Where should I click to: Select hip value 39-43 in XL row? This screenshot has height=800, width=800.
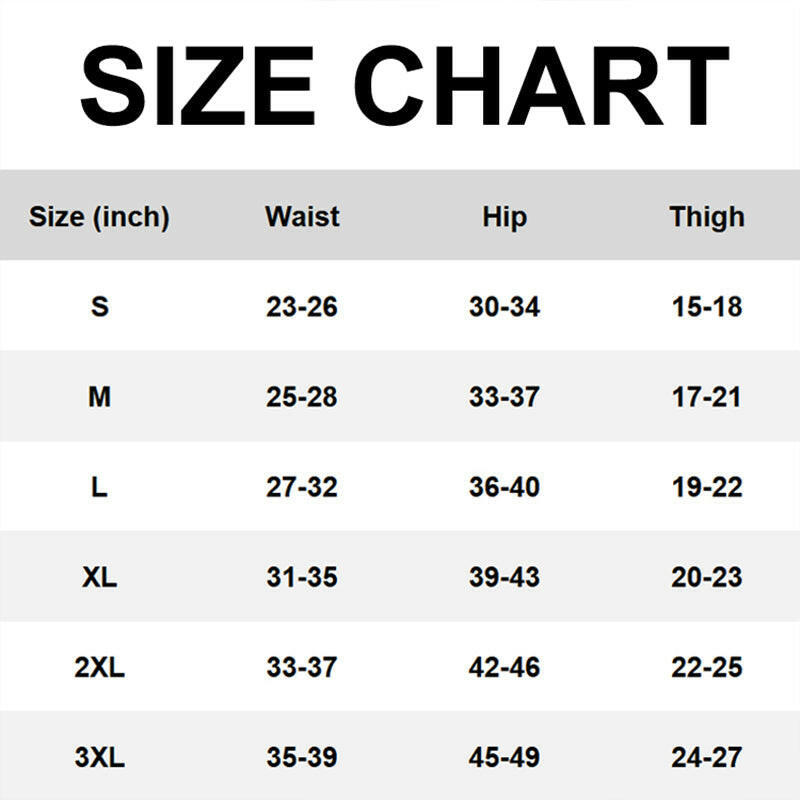coord(504,577)
